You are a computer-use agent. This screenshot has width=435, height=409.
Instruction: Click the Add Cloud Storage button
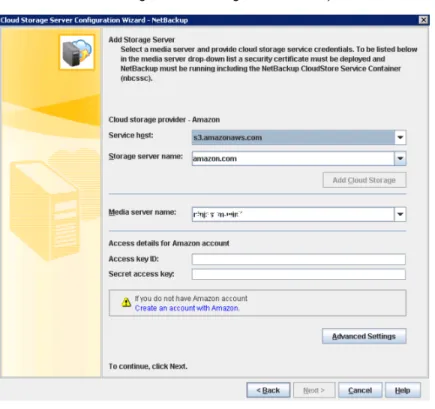(364, 180)
